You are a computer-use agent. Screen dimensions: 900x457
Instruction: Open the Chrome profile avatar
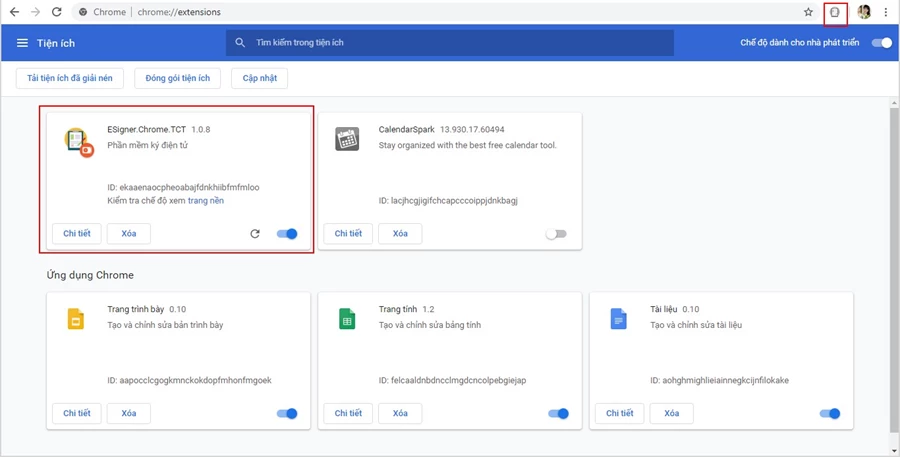864,11
